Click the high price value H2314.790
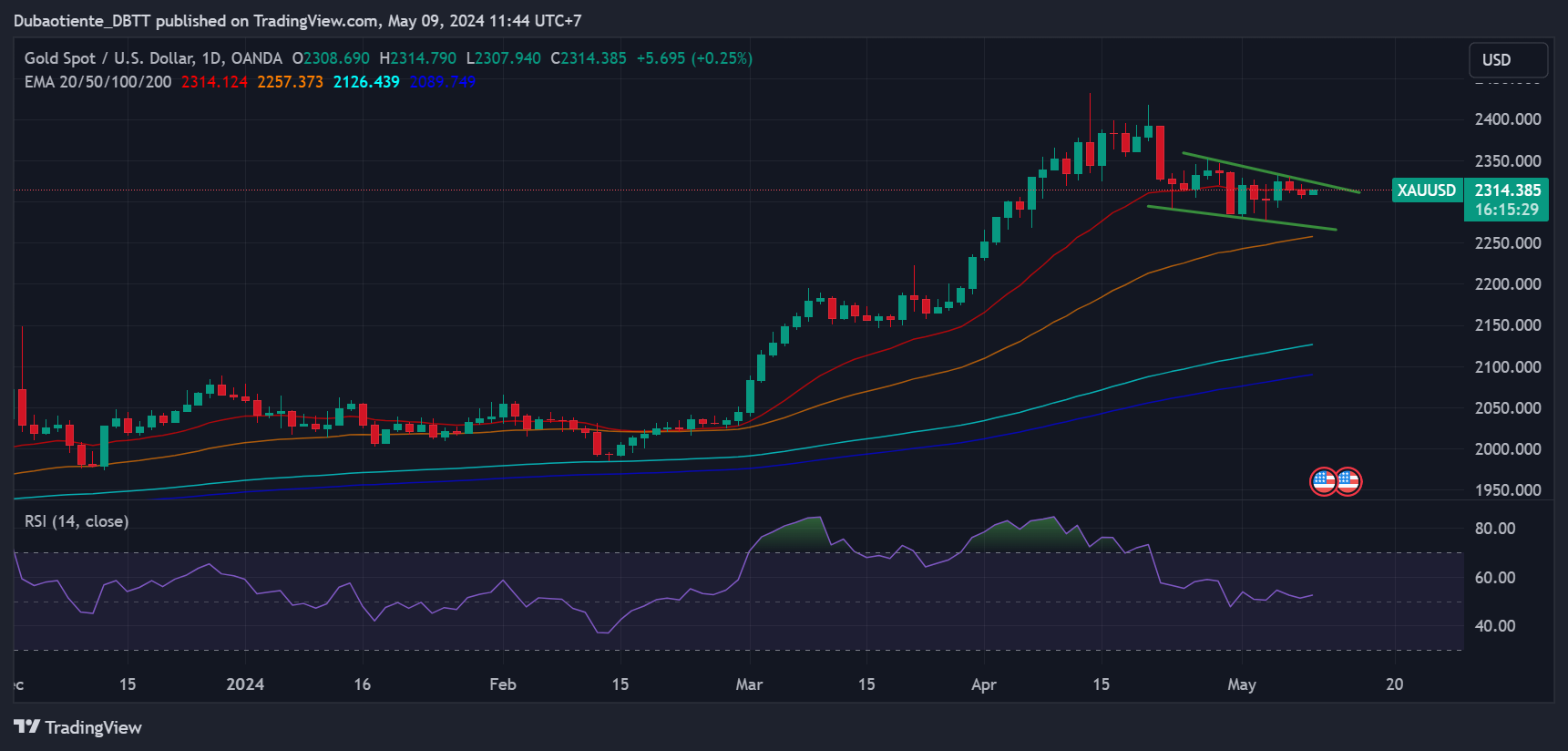 [417, 58]
